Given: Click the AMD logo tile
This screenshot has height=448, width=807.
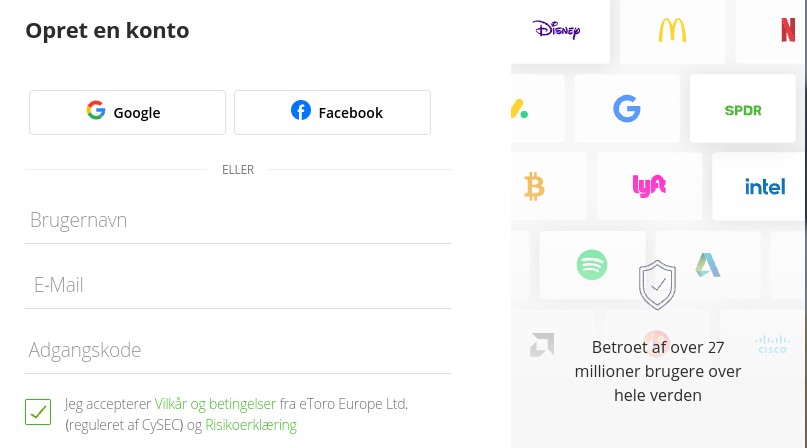Looking at the screenshot, I should pyautogui.click(x=542, y=344).
